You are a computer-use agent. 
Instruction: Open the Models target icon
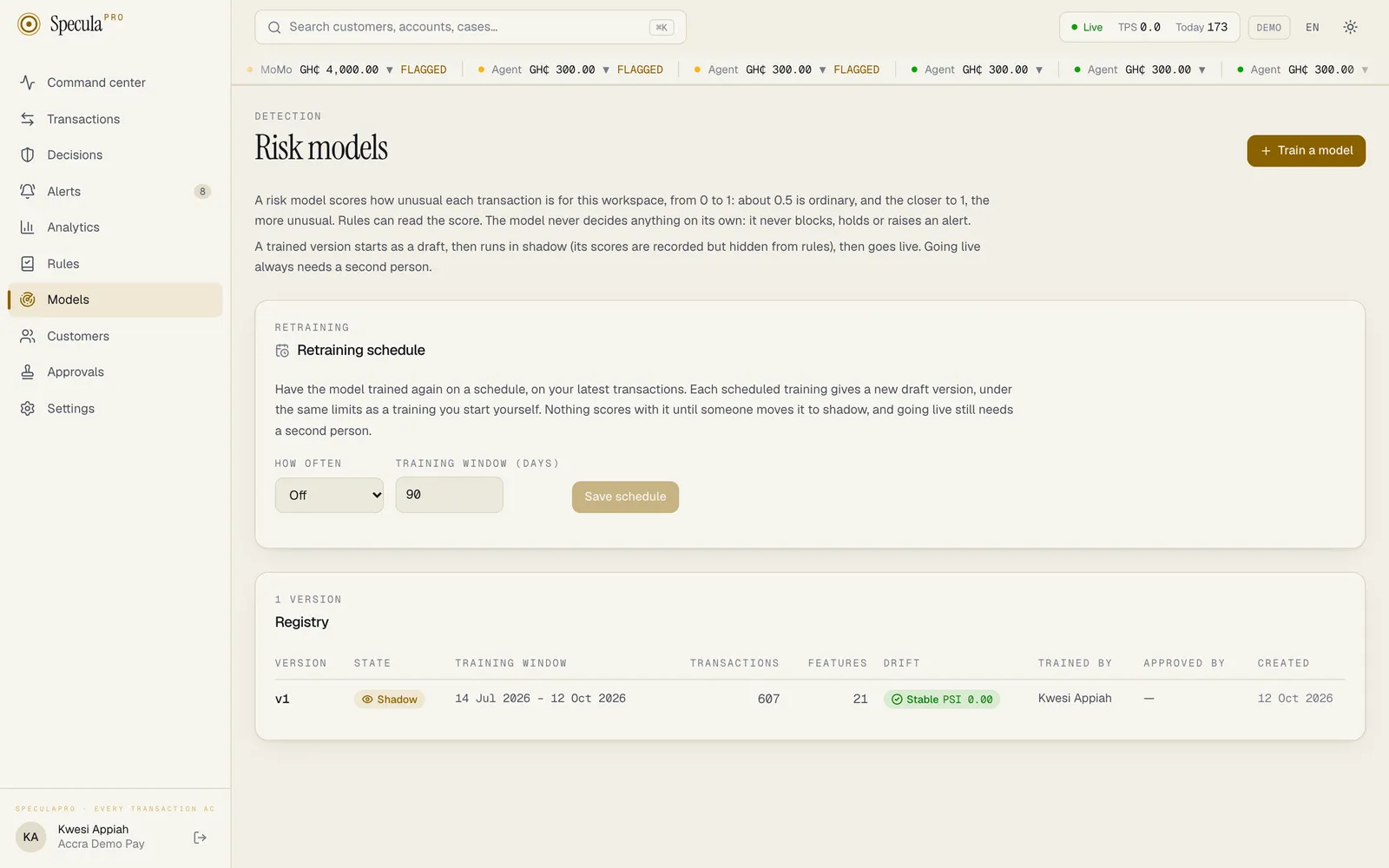(28, 299)
